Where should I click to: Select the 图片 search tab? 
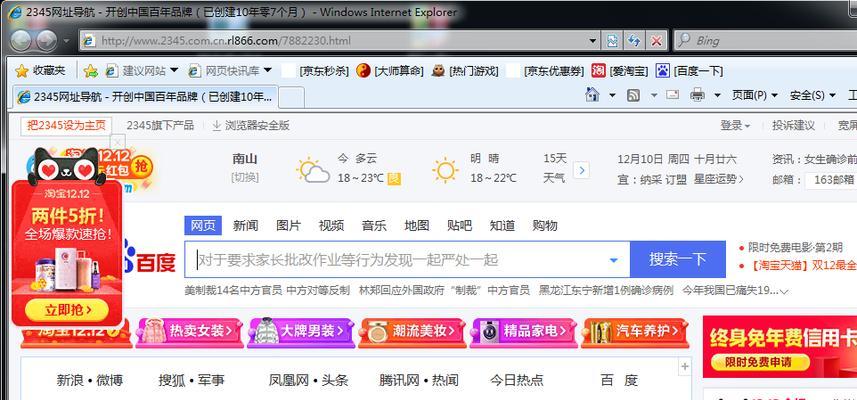point(289,225)
